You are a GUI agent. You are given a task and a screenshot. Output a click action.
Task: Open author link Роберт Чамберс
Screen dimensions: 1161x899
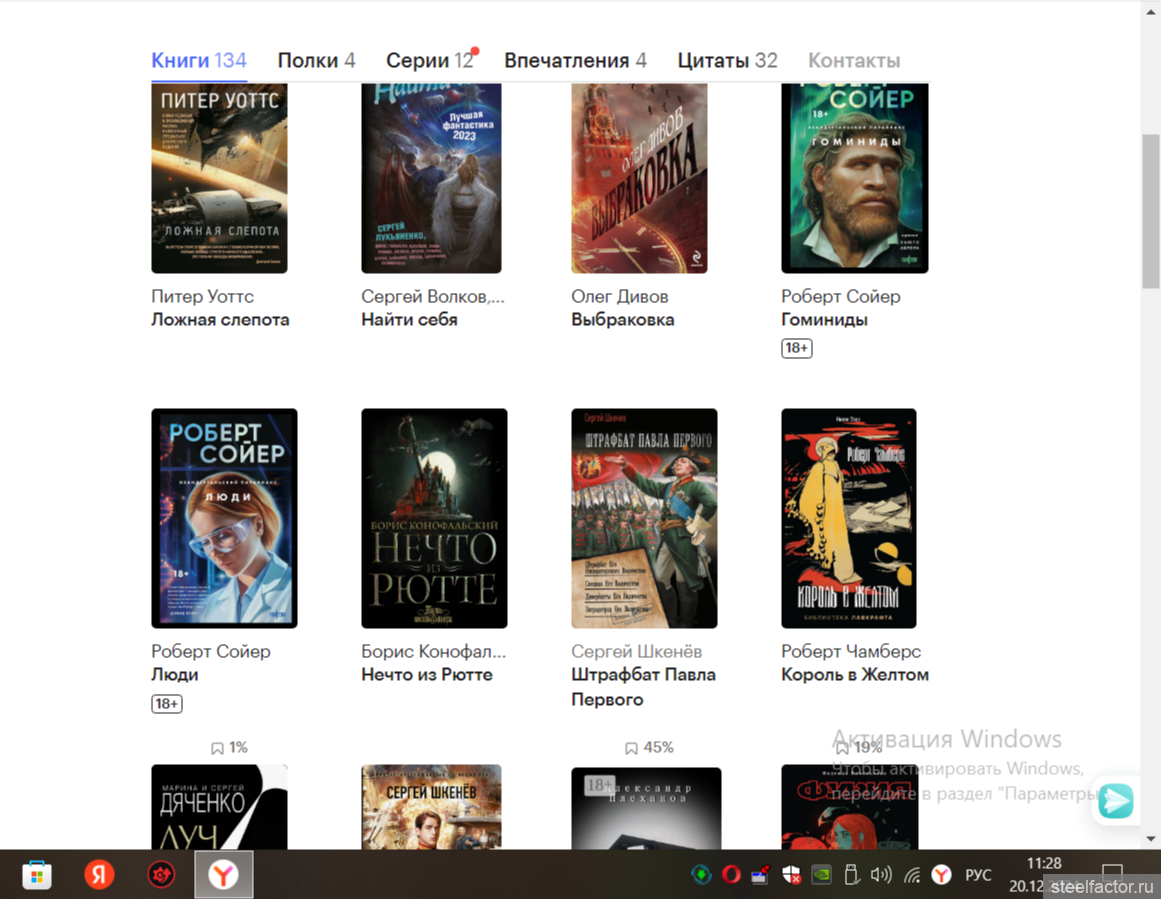click(851, 652)
